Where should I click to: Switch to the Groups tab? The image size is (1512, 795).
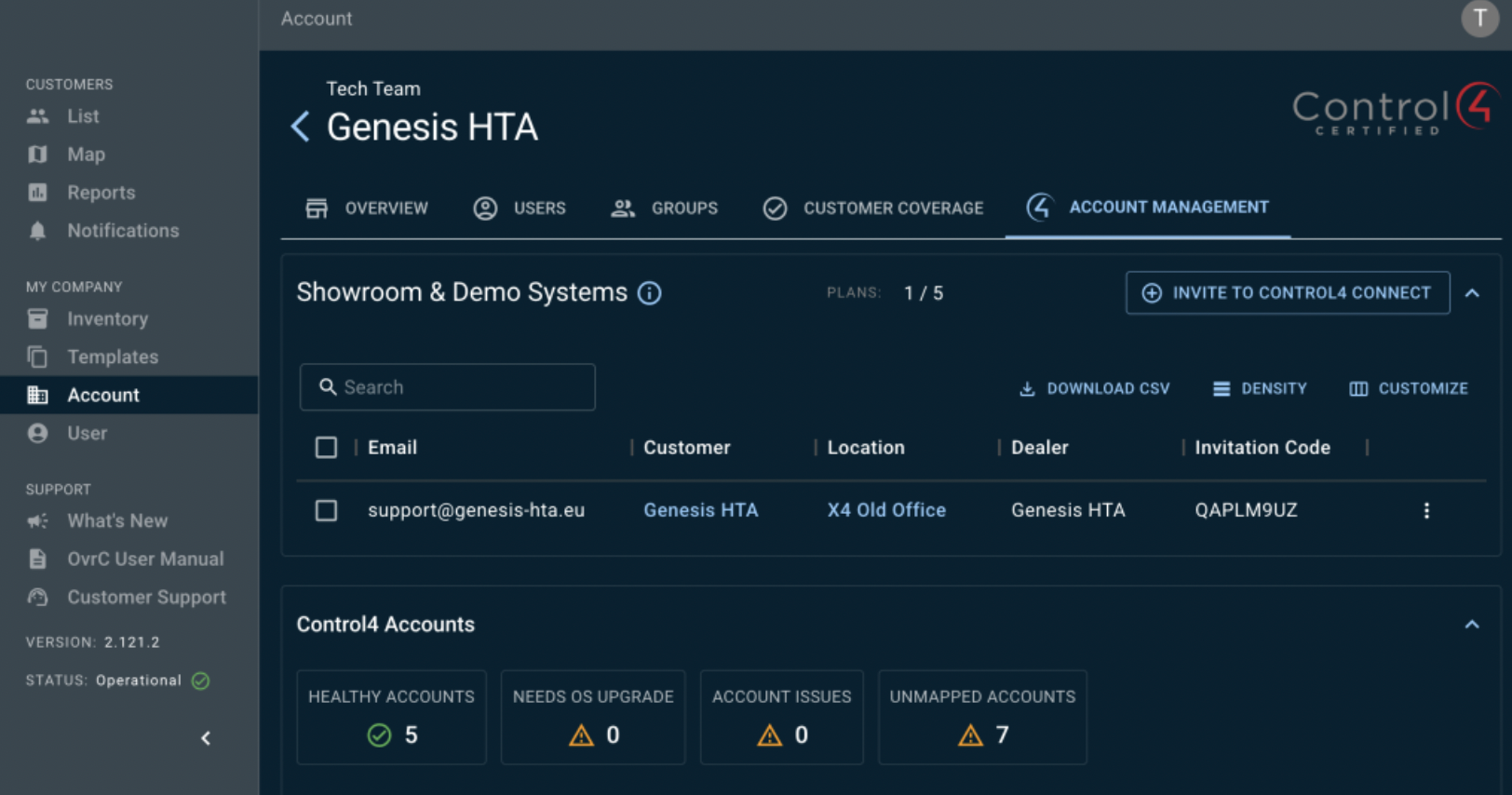coord(664,208)
